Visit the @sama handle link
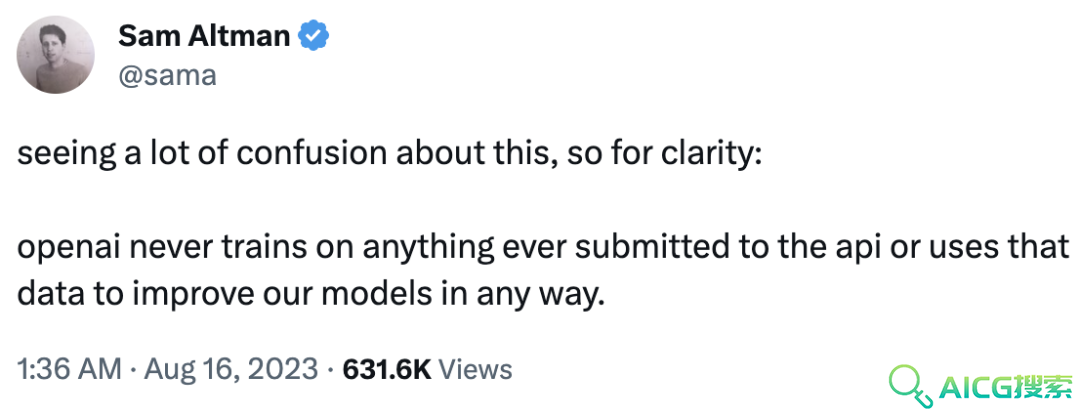 click(167, 75)
